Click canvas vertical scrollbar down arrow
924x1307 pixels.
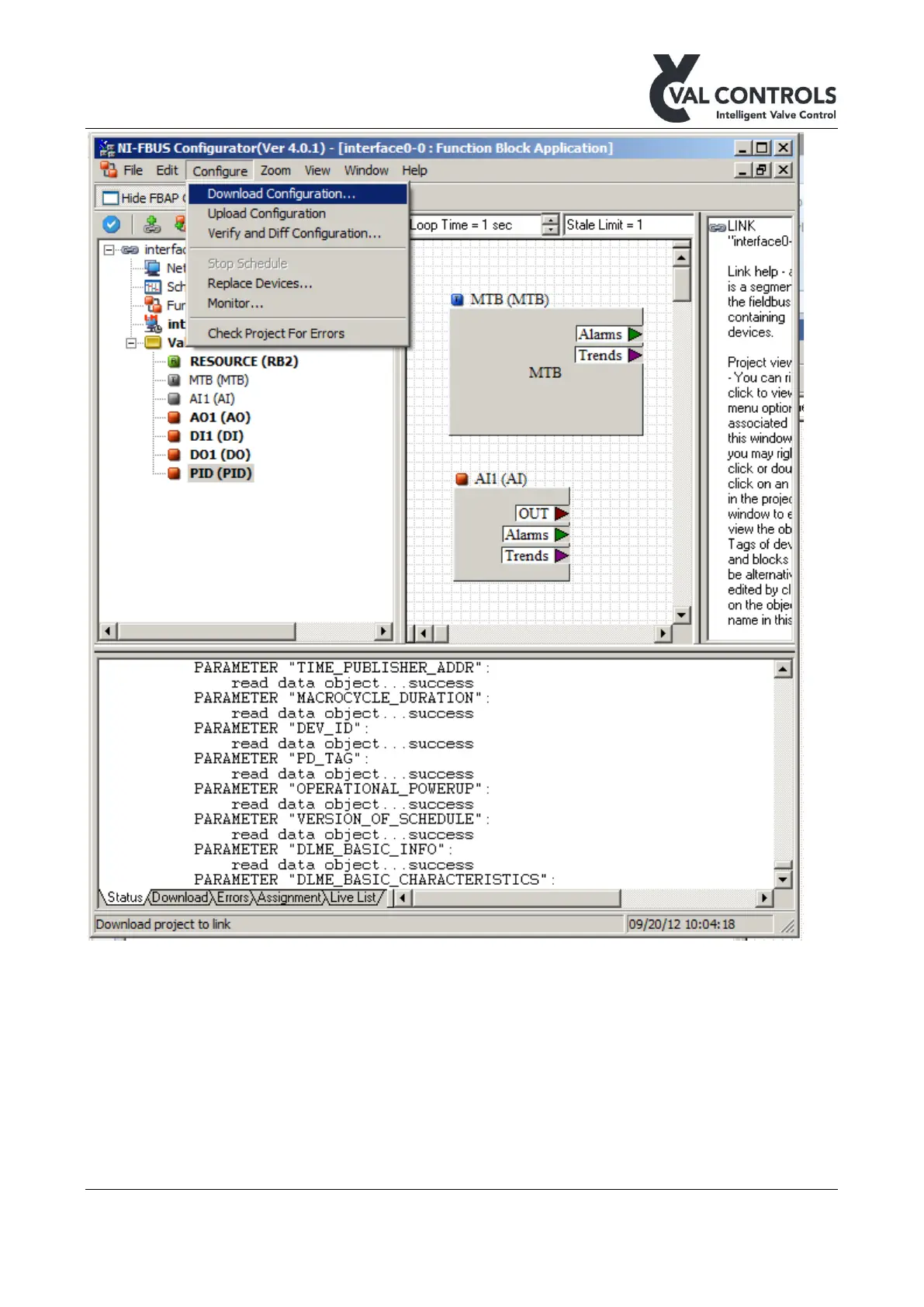[682, 615]
